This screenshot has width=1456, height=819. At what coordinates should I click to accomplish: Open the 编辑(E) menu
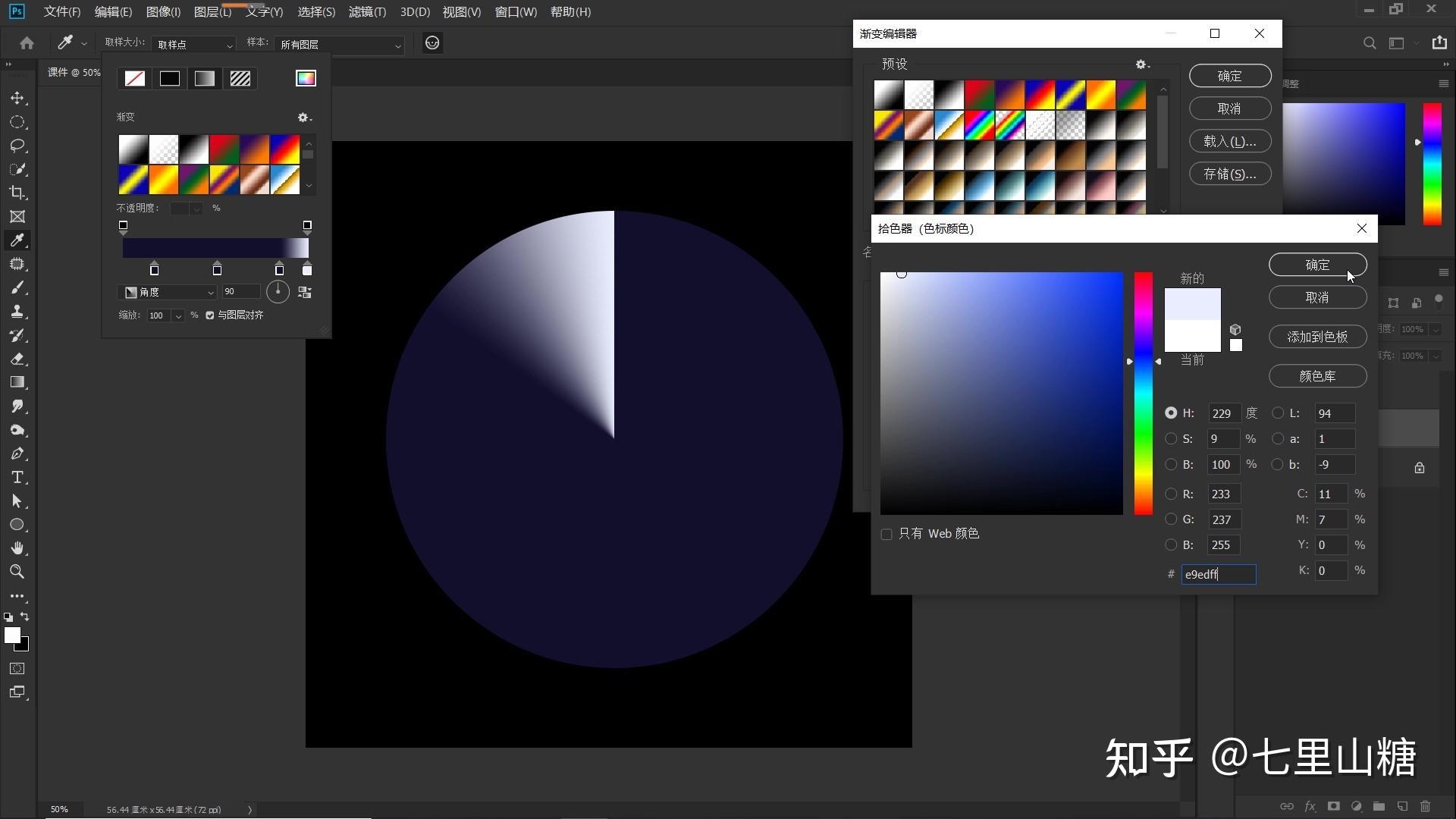[113, 12]
